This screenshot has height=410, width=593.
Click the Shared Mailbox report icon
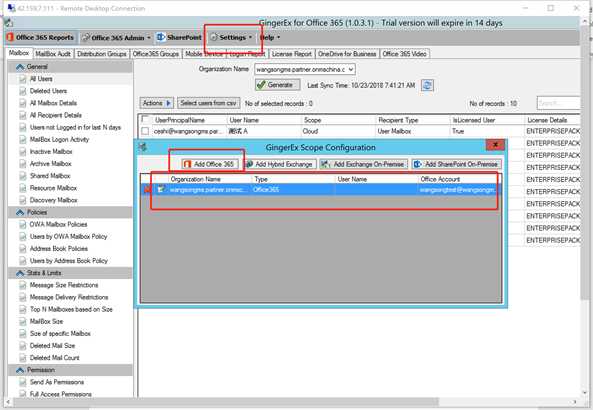coord(23,175)
